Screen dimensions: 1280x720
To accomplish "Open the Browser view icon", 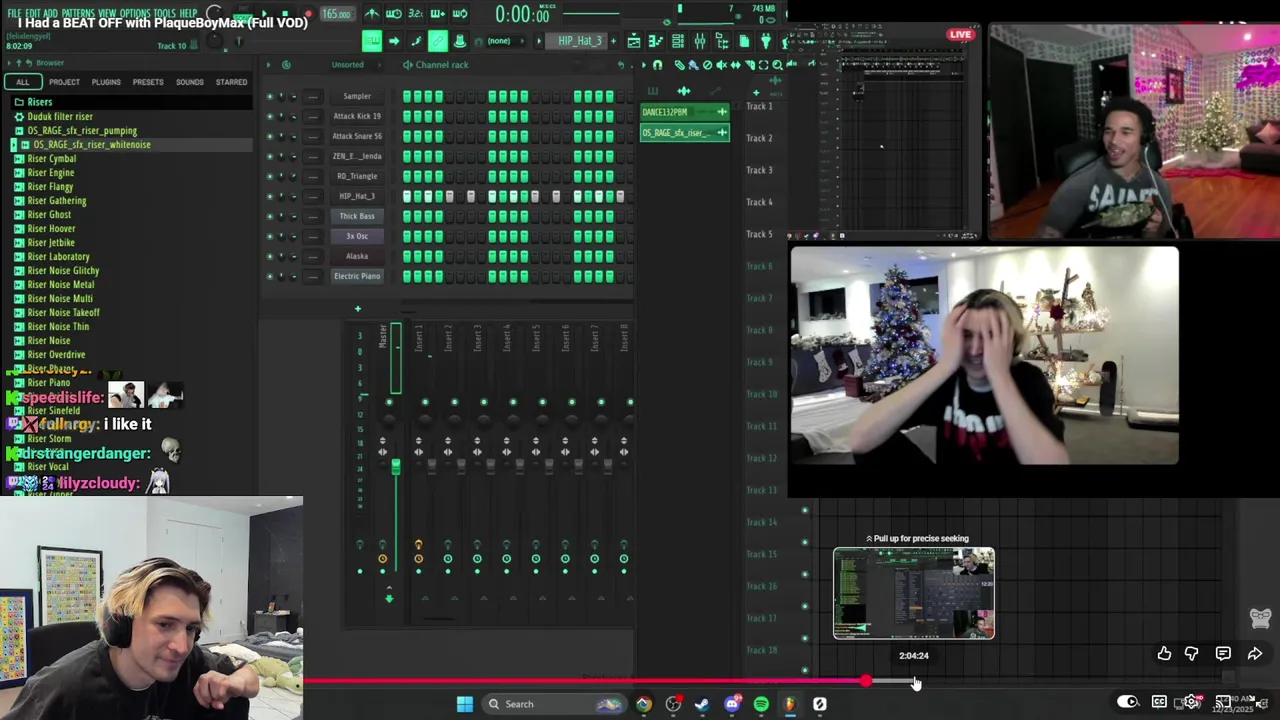I will (722, 41).
